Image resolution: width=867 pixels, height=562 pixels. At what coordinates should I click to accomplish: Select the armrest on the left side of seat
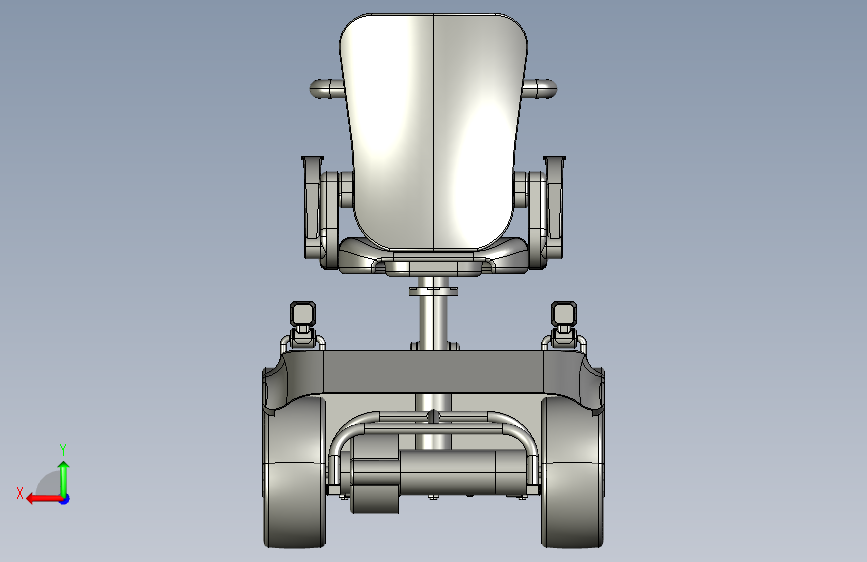click(320, 212)
